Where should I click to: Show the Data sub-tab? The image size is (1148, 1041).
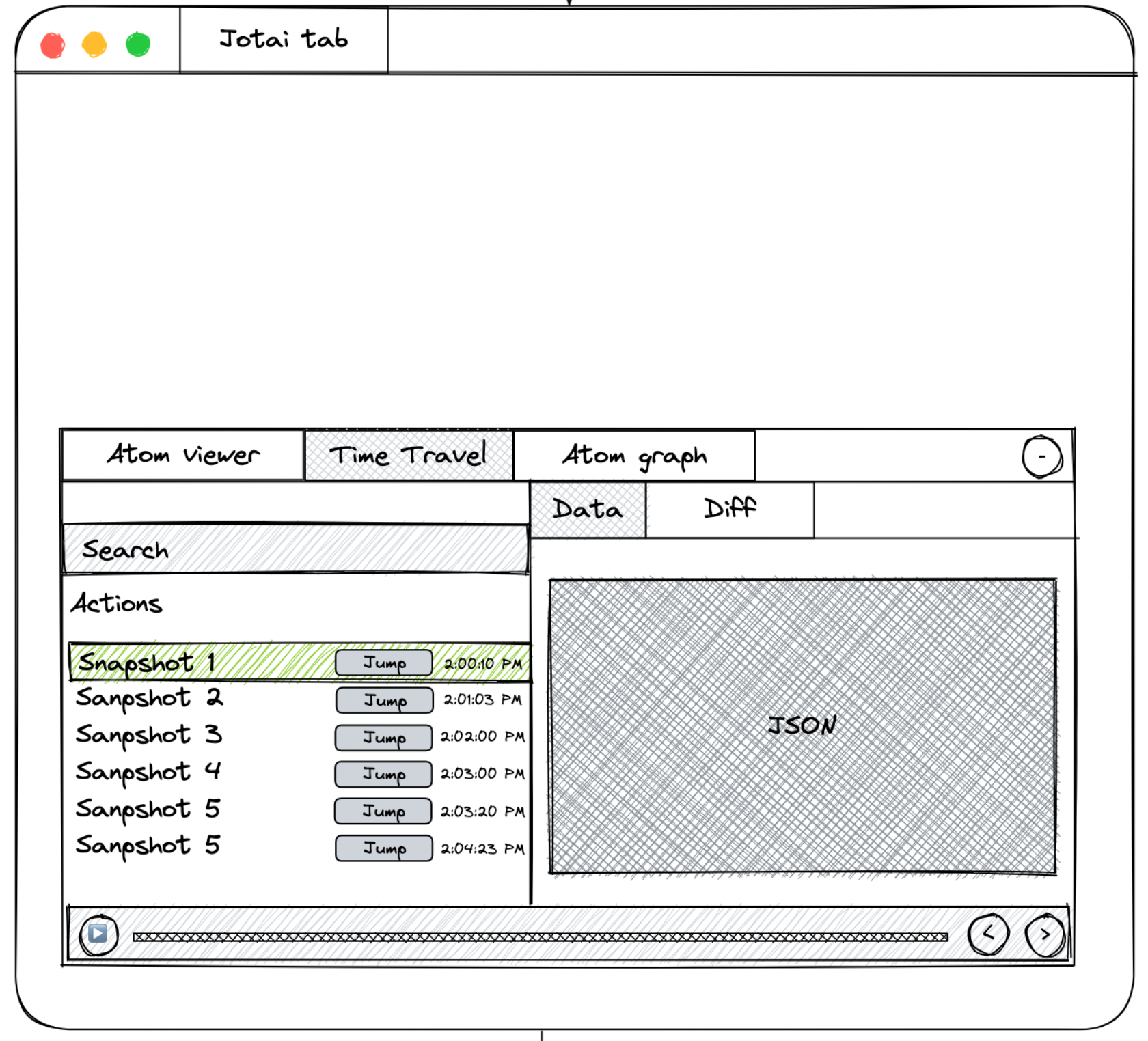(588, 510)
